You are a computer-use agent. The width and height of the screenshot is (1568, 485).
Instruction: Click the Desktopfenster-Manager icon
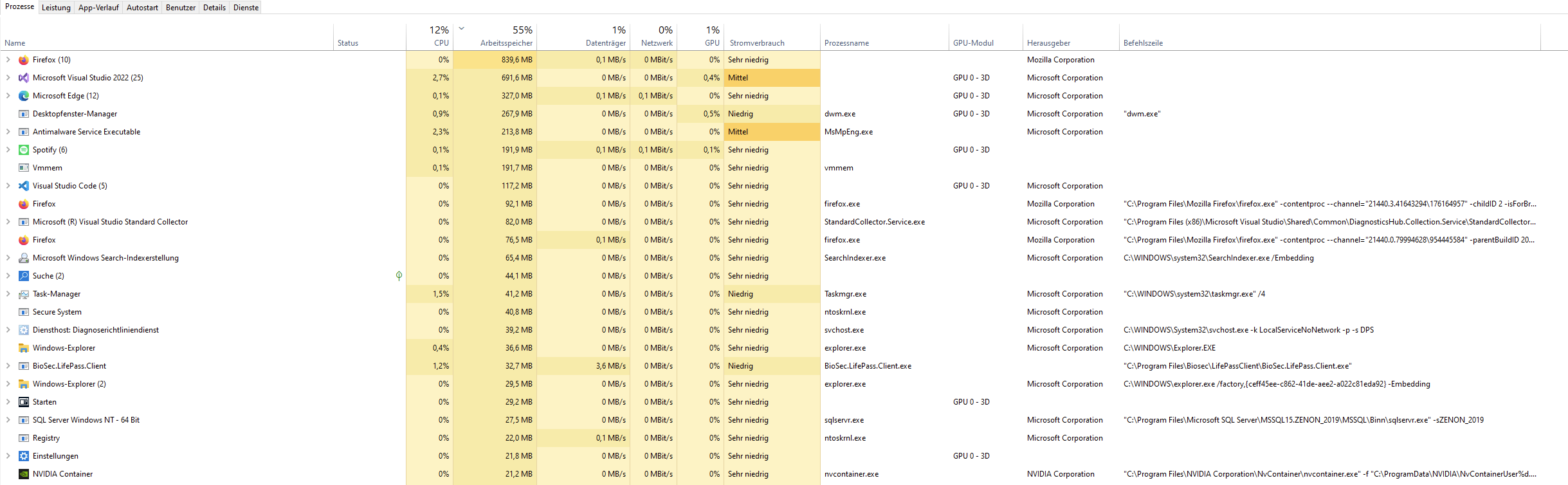coord(24,114)
